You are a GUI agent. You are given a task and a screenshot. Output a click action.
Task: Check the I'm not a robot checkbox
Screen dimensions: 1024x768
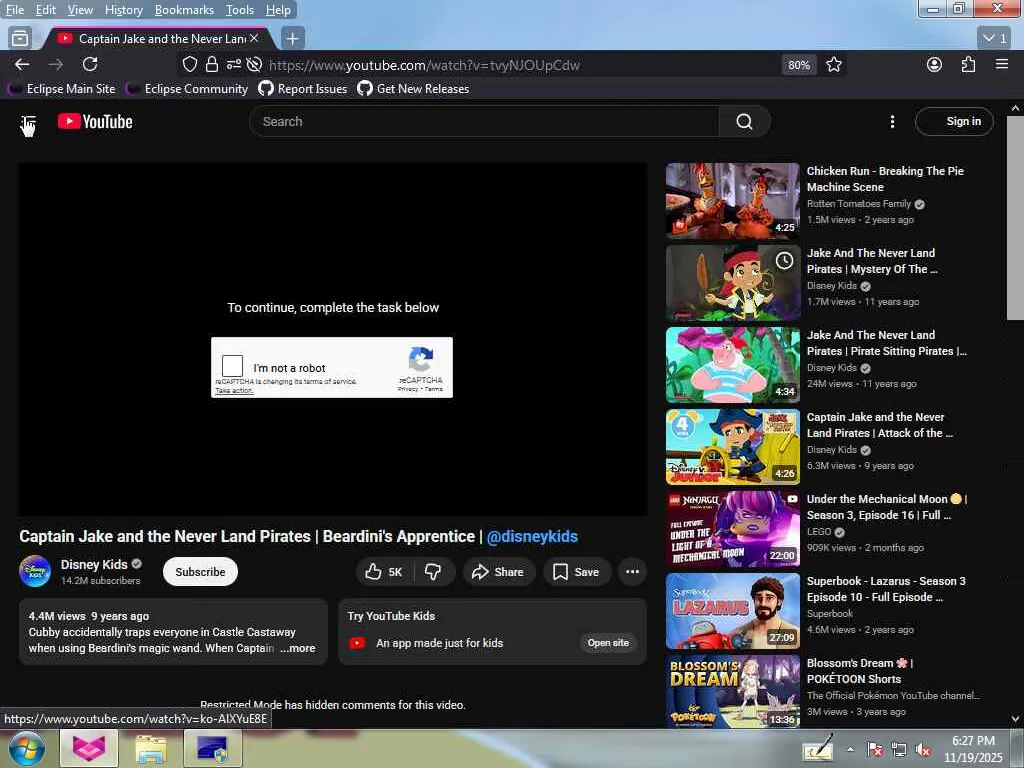tap(232, 366)
